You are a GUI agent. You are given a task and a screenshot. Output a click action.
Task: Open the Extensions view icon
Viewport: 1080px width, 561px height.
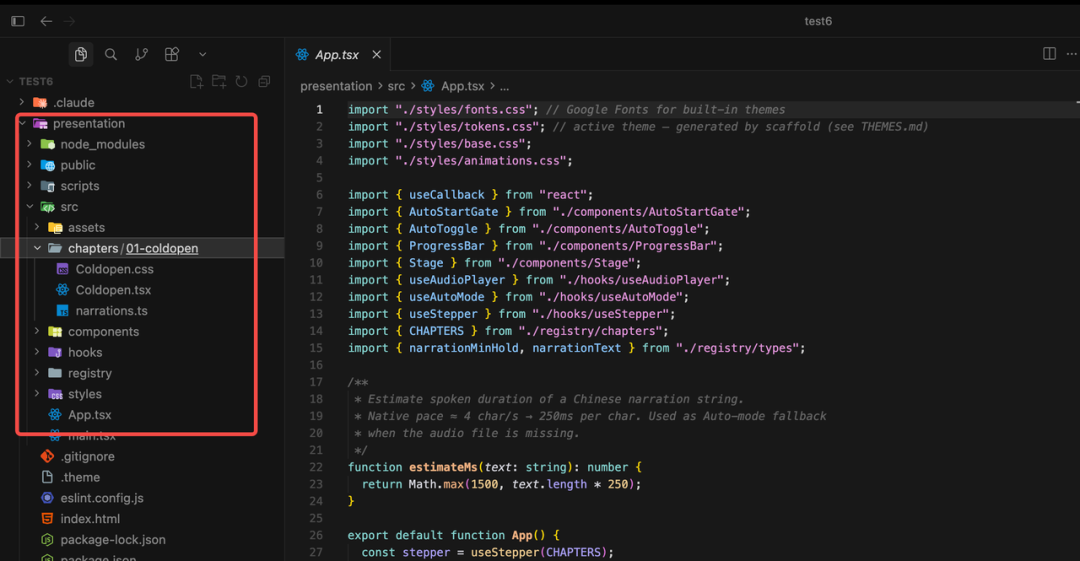(x=172, y=54)
